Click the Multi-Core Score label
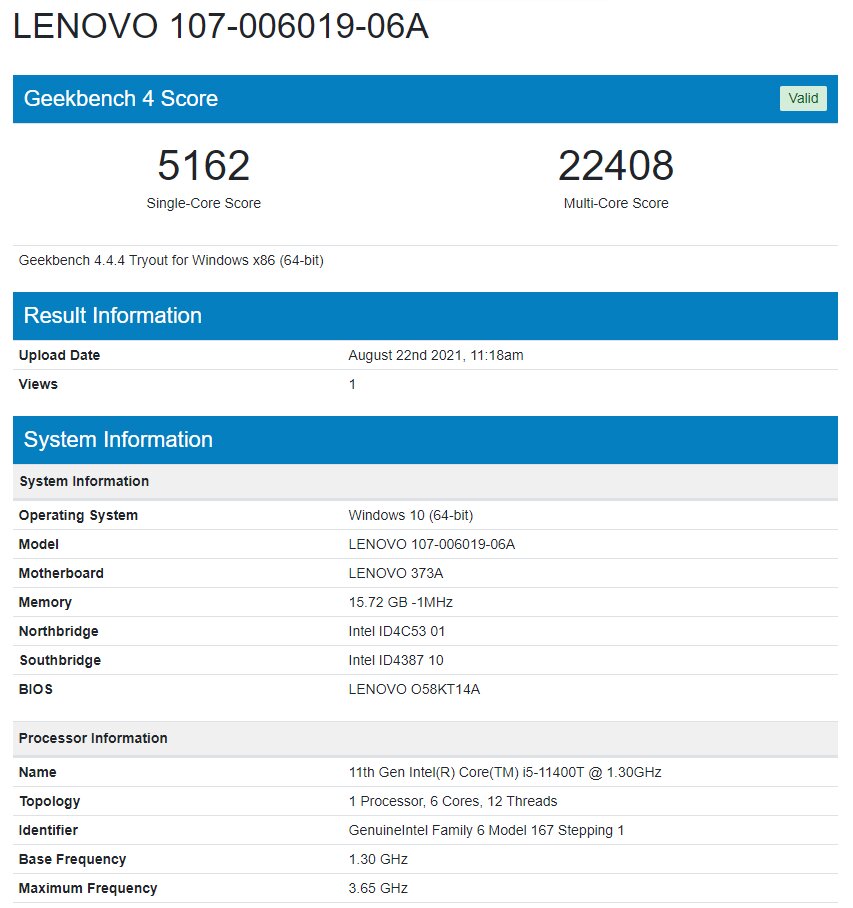853x908 pixels. 616,203
